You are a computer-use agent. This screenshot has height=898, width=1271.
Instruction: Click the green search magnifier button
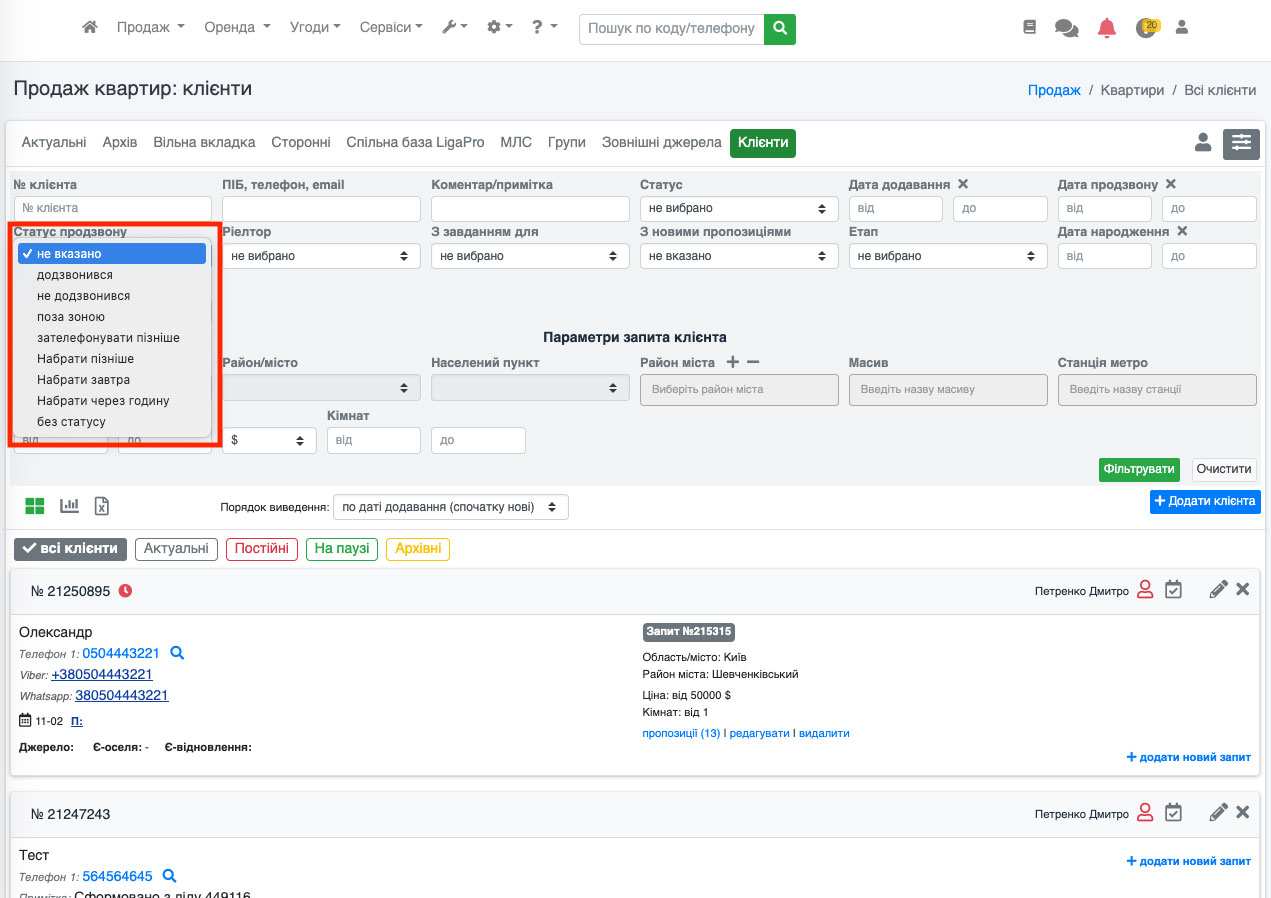click(779, 28)
